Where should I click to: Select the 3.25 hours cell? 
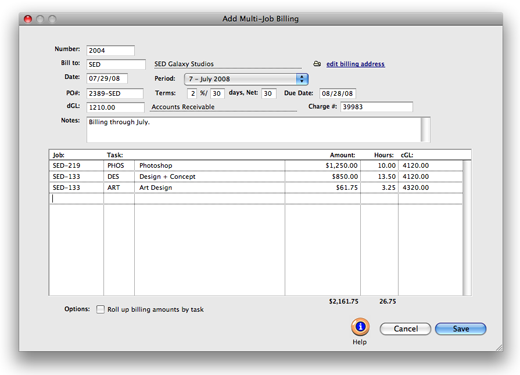[379, 188]
